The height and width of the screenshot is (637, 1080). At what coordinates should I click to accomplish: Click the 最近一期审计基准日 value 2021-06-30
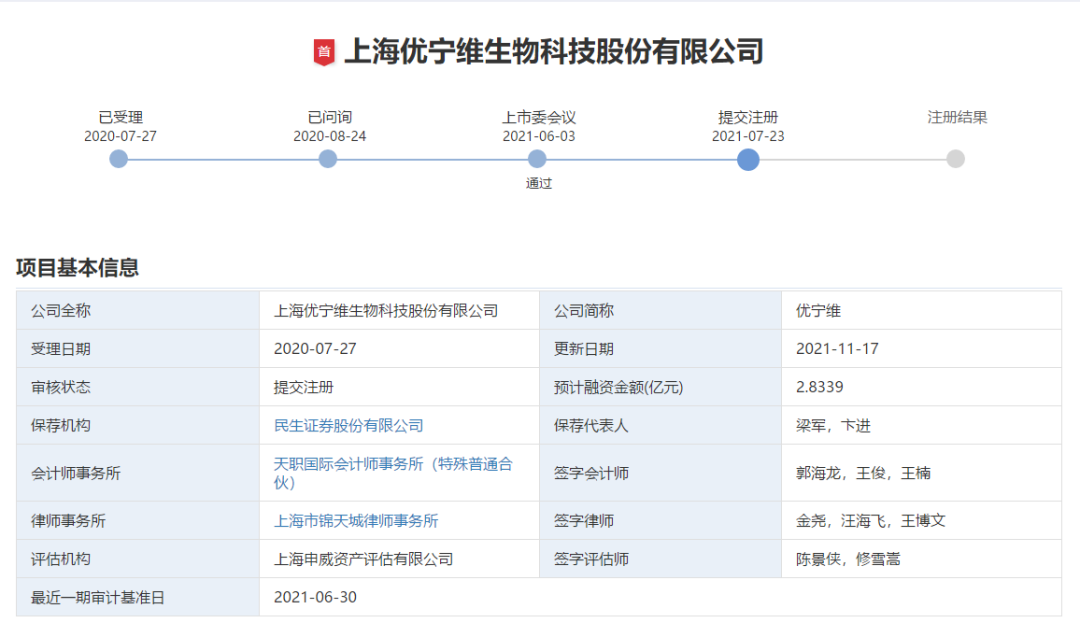pyautogui.click(x=315, y=597)
